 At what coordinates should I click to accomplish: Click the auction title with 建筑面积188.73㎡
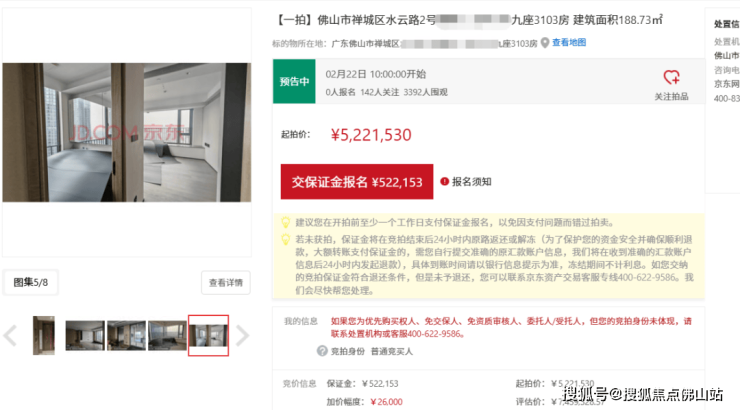coord(469,20)
